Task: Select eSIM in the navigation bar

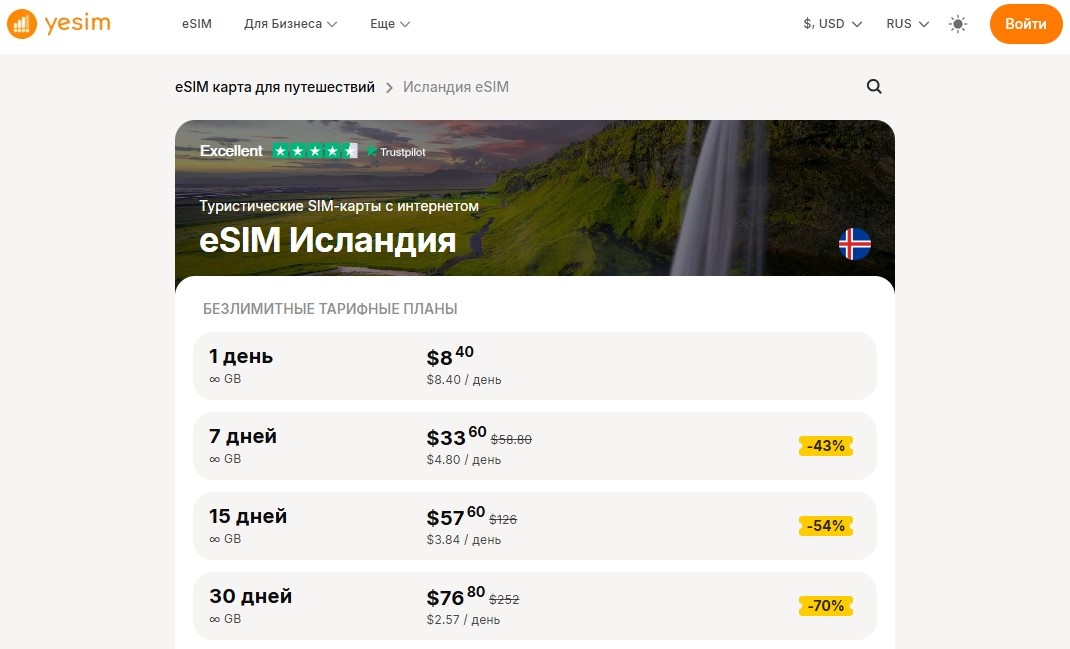Action: pyautogui.click(x=196, y=23)
